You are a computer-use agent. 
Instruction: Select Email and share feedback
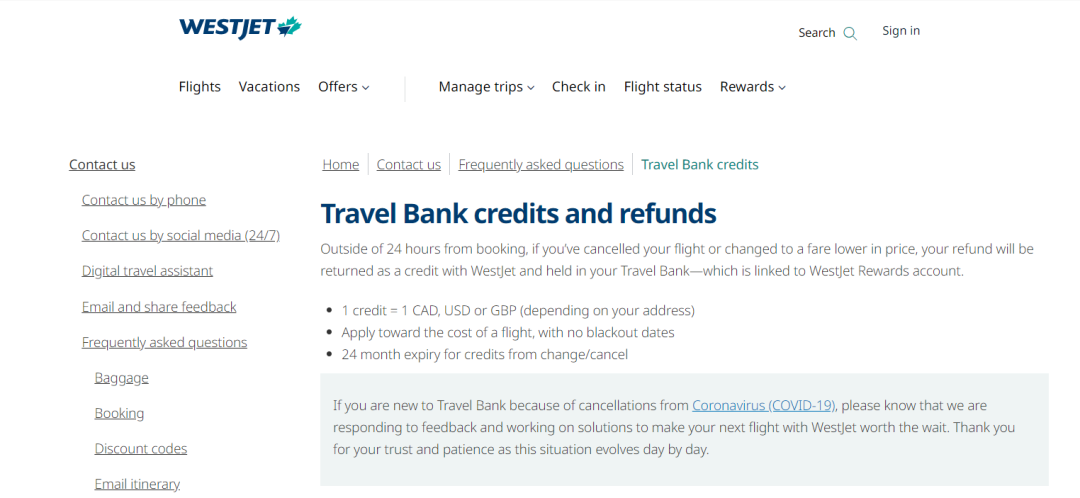coord(159,307)
